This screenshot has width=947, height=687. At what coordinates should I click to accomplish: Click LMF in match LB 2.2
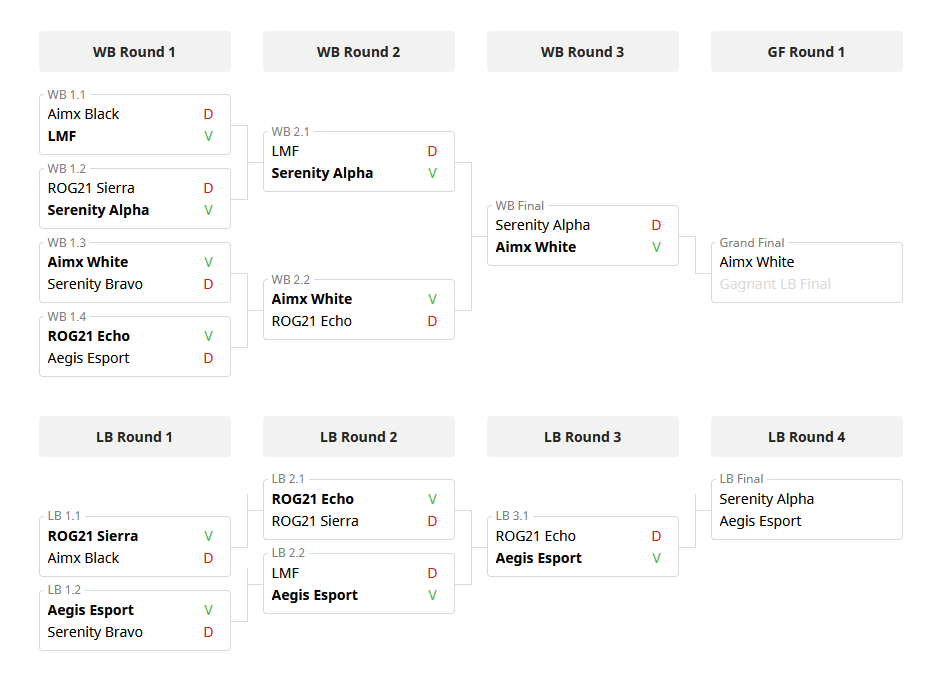coord(285,573)
